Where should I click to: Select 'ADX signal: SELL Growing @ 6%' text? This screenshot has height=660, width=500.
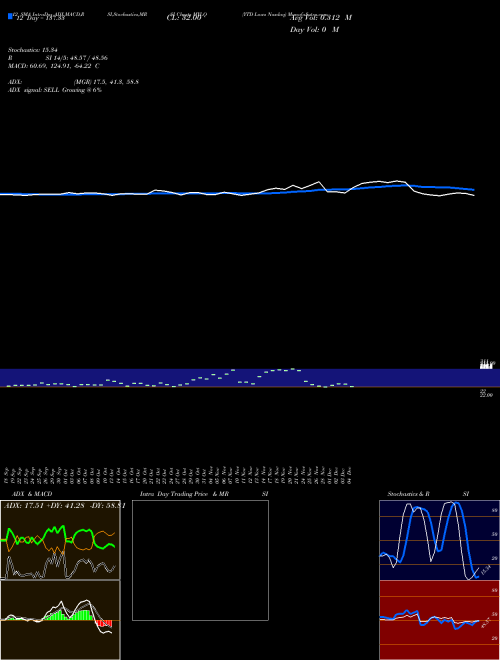click(x=55, y=90)
